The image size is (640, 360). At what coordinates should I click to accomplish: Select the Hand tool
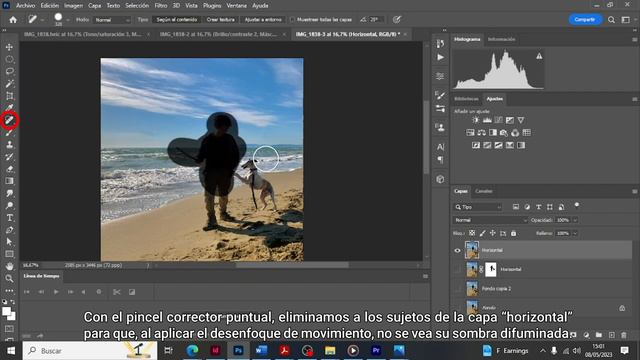(x=9, y=266)
